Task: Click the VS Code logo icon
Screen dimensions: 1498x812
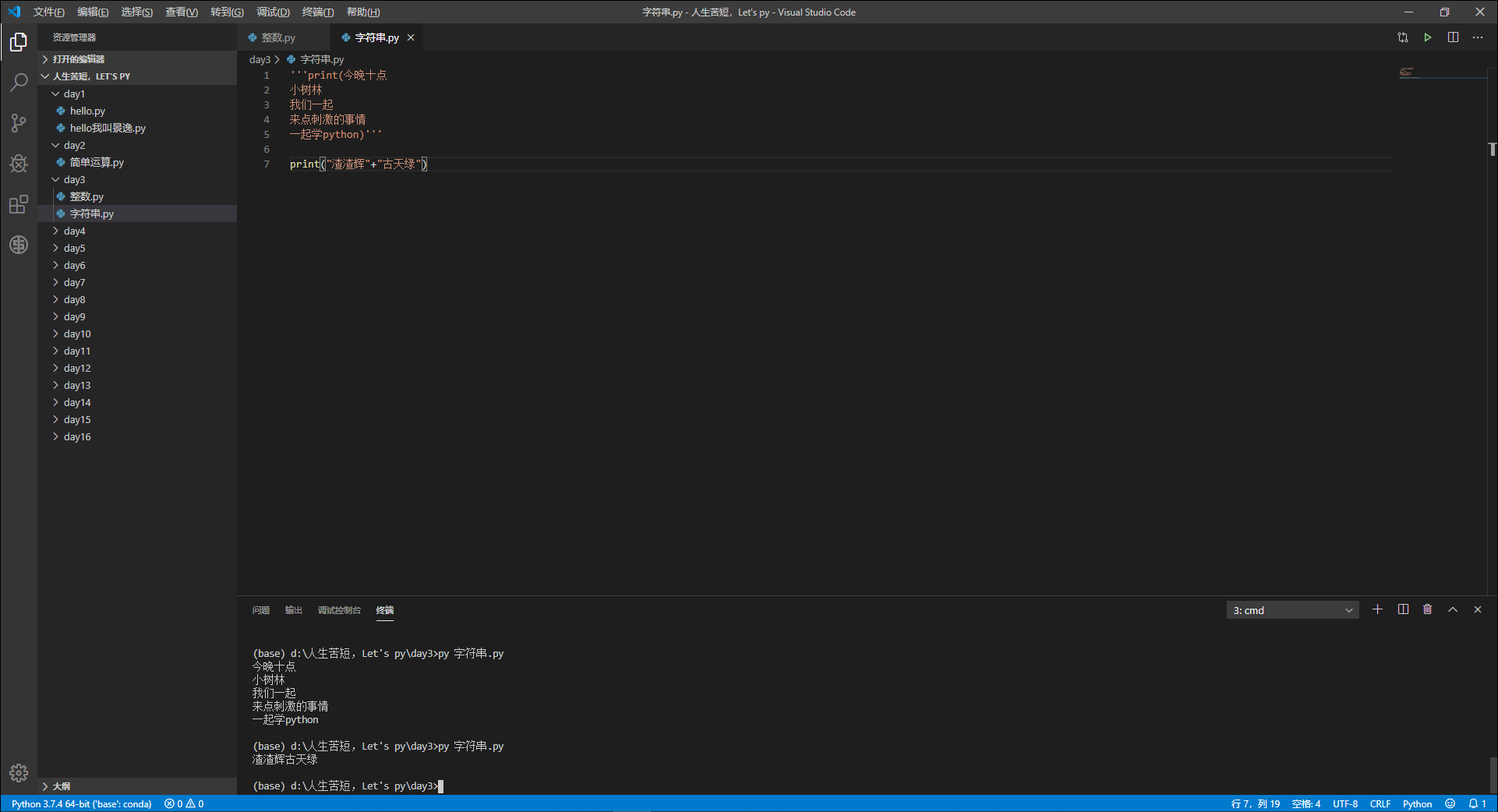Action: [x=14, y=12]
